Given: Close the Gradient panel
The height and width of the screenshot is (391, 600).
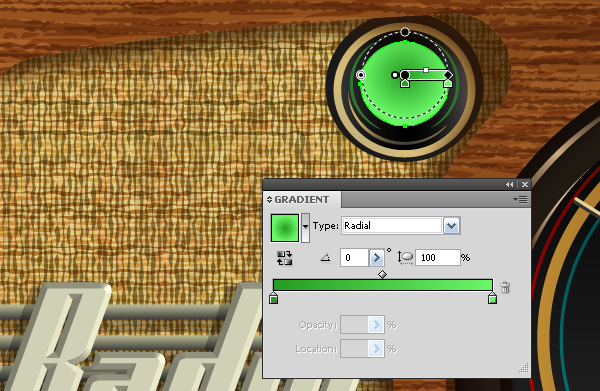Looking at the screenshot, I should pos(525,184).
